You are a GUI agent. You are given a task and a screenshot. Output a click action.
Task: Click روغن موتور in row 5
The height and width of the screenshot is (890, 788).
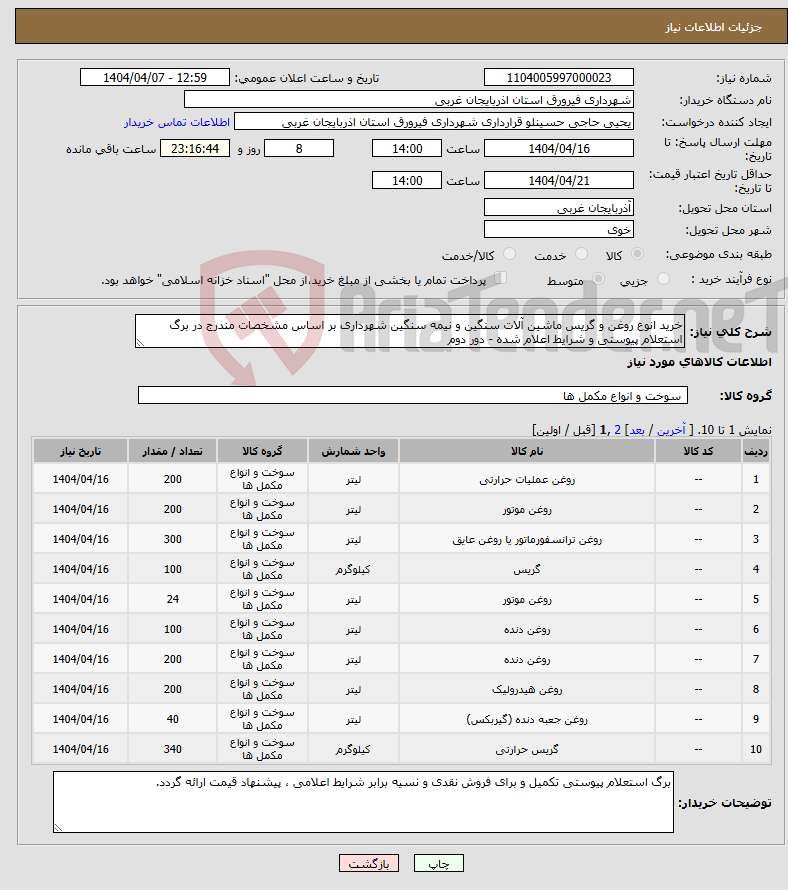click(527, 599)
